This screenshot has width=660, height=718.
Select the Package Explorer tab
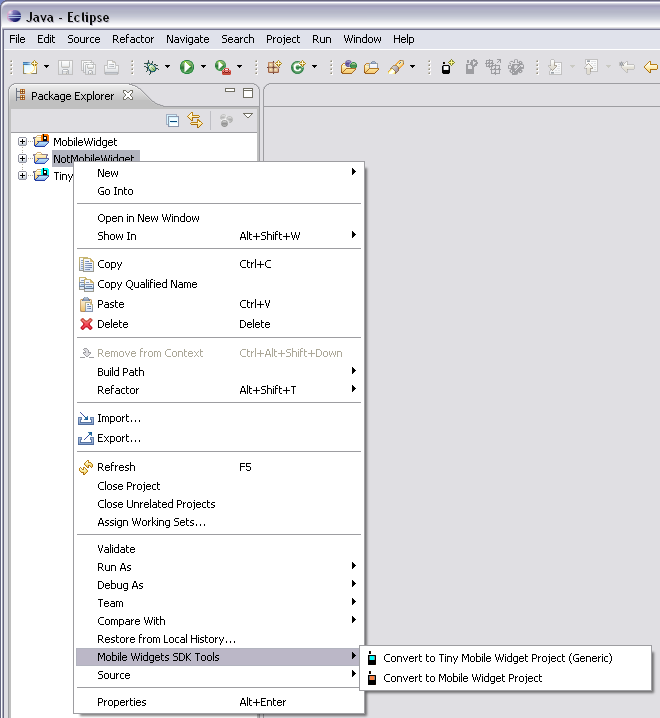(x=72, y=96)
